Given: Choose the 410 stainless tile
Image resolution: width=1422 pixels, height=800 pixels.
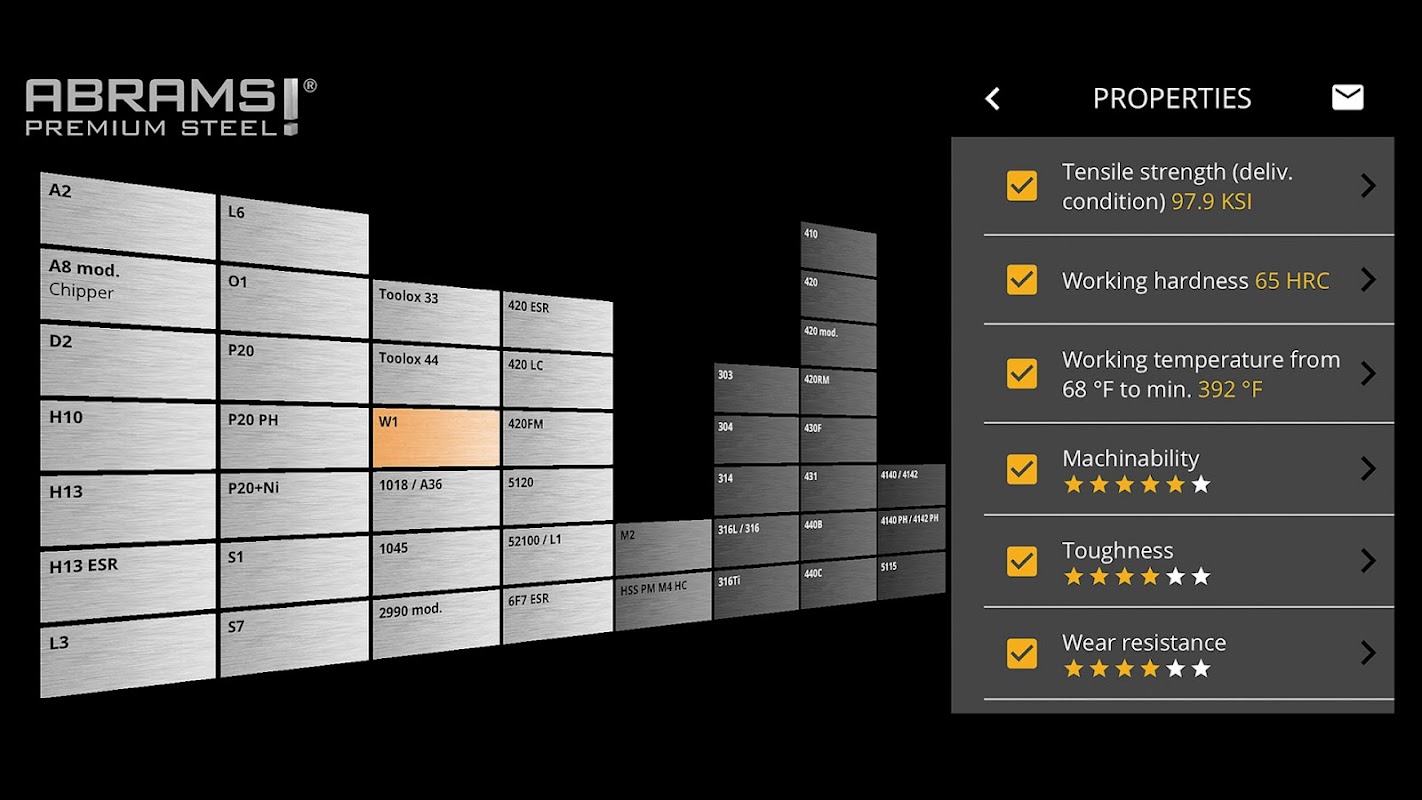Looking at the screenshot, I should (838, 250).
